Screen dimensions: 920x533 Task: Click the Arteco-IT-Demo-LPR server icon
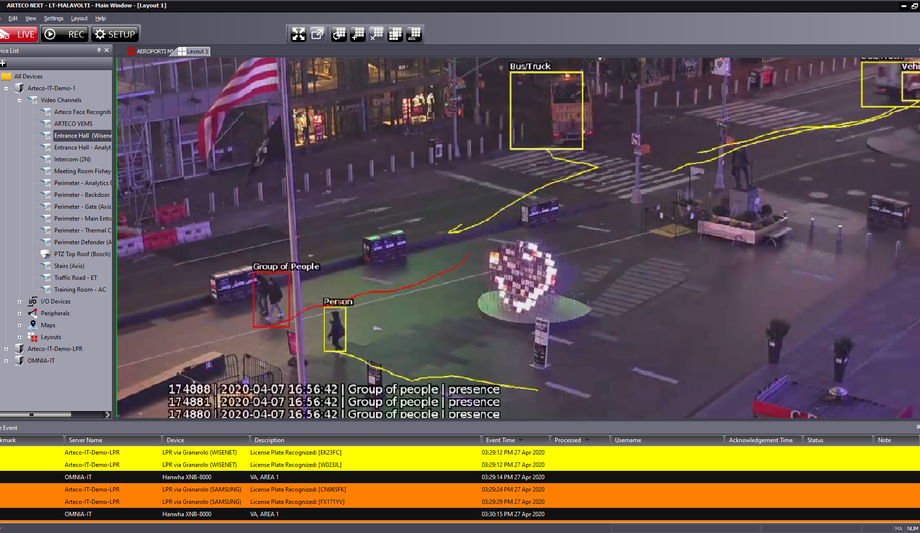pos(19,349)
